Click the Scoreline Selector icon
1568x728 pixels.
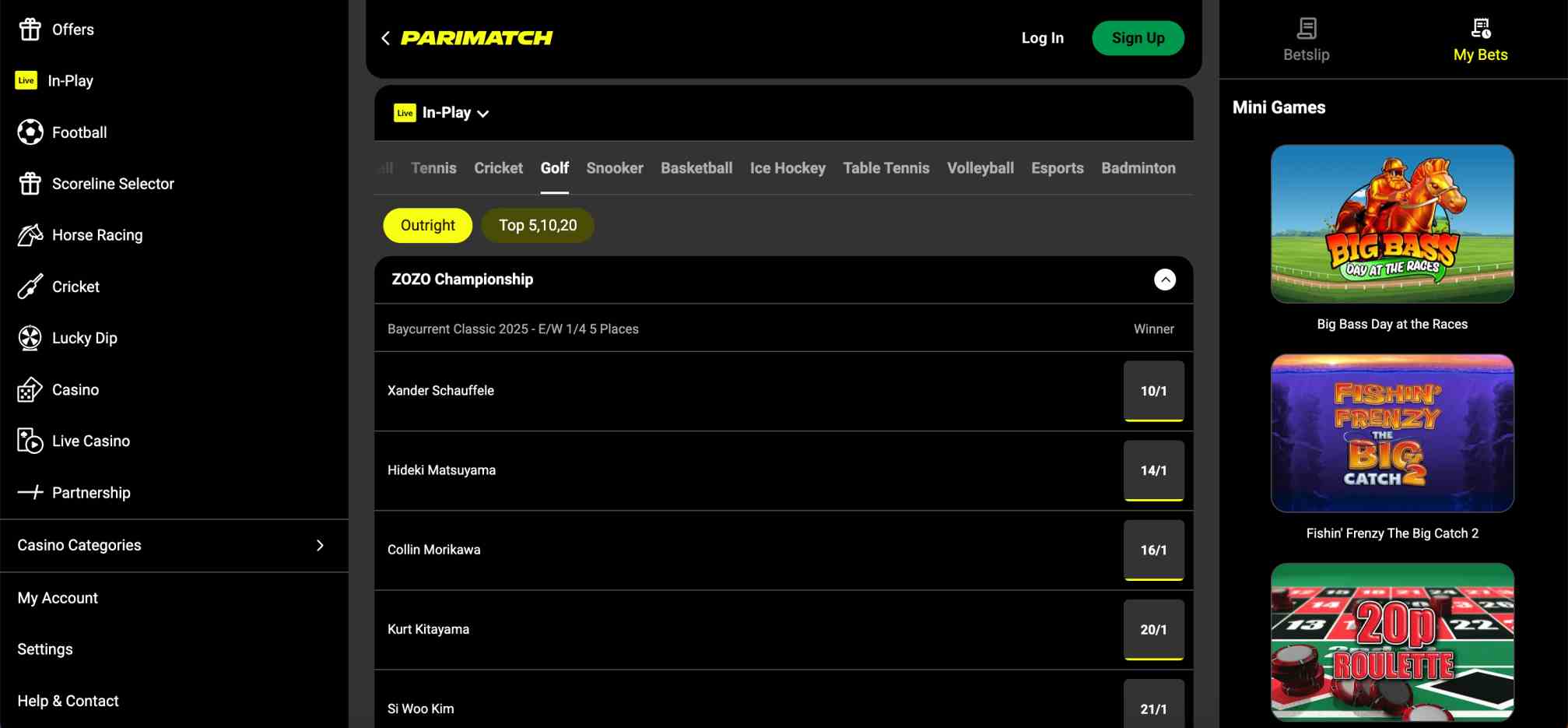tap(30, 183)
